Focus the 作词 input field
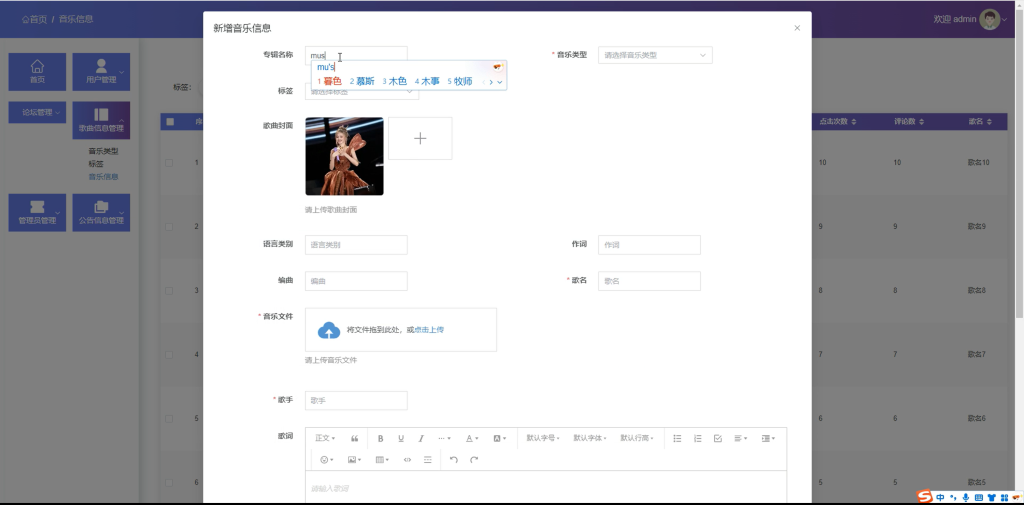Screen dimensions: 1024x505 pyautogui.click(x=649, y=245)
